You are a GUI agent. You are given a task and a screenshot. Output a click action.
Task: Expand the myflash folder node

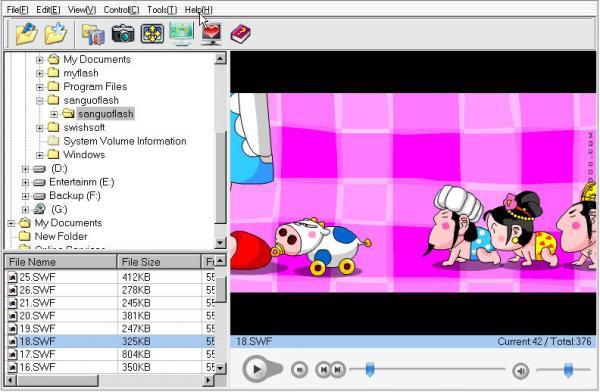click(39, 74)
